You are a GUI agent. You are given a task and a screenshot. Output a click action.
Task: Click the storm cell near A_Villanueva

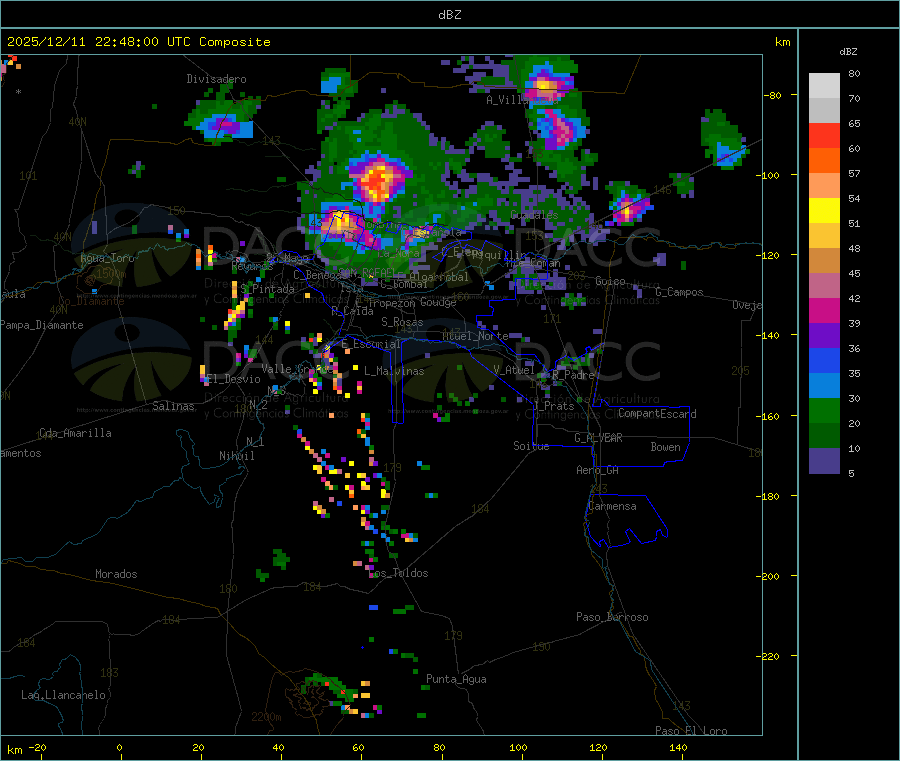[544, 87]
